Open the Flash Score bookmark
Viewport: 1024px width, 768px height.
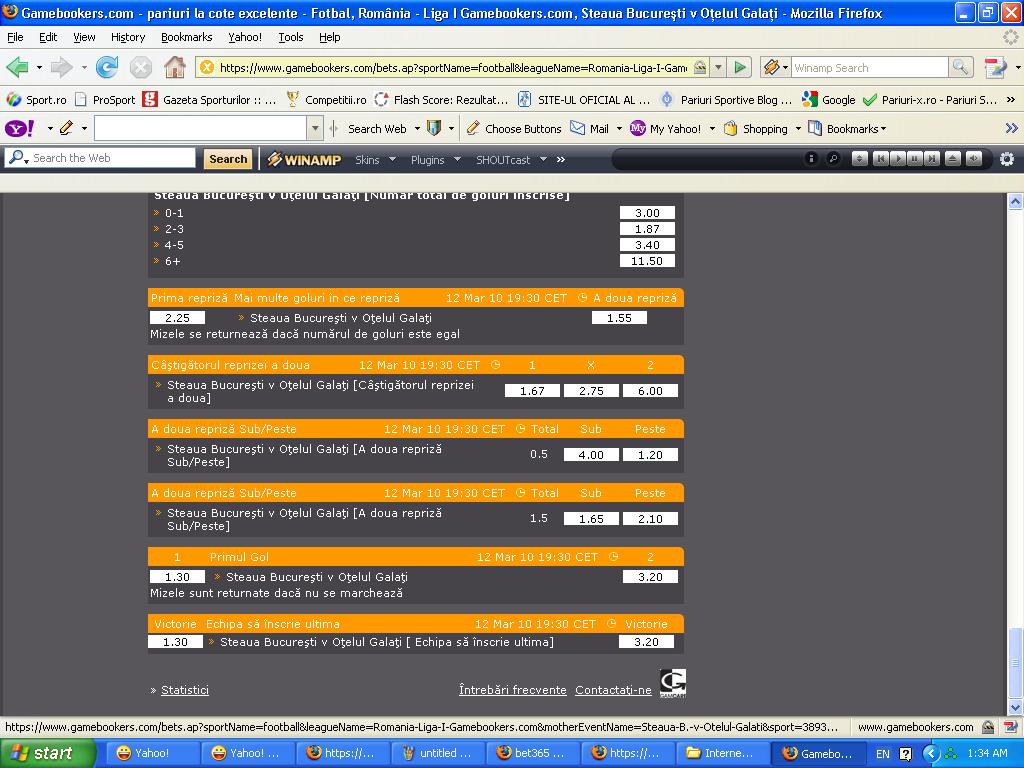(441, 100)
